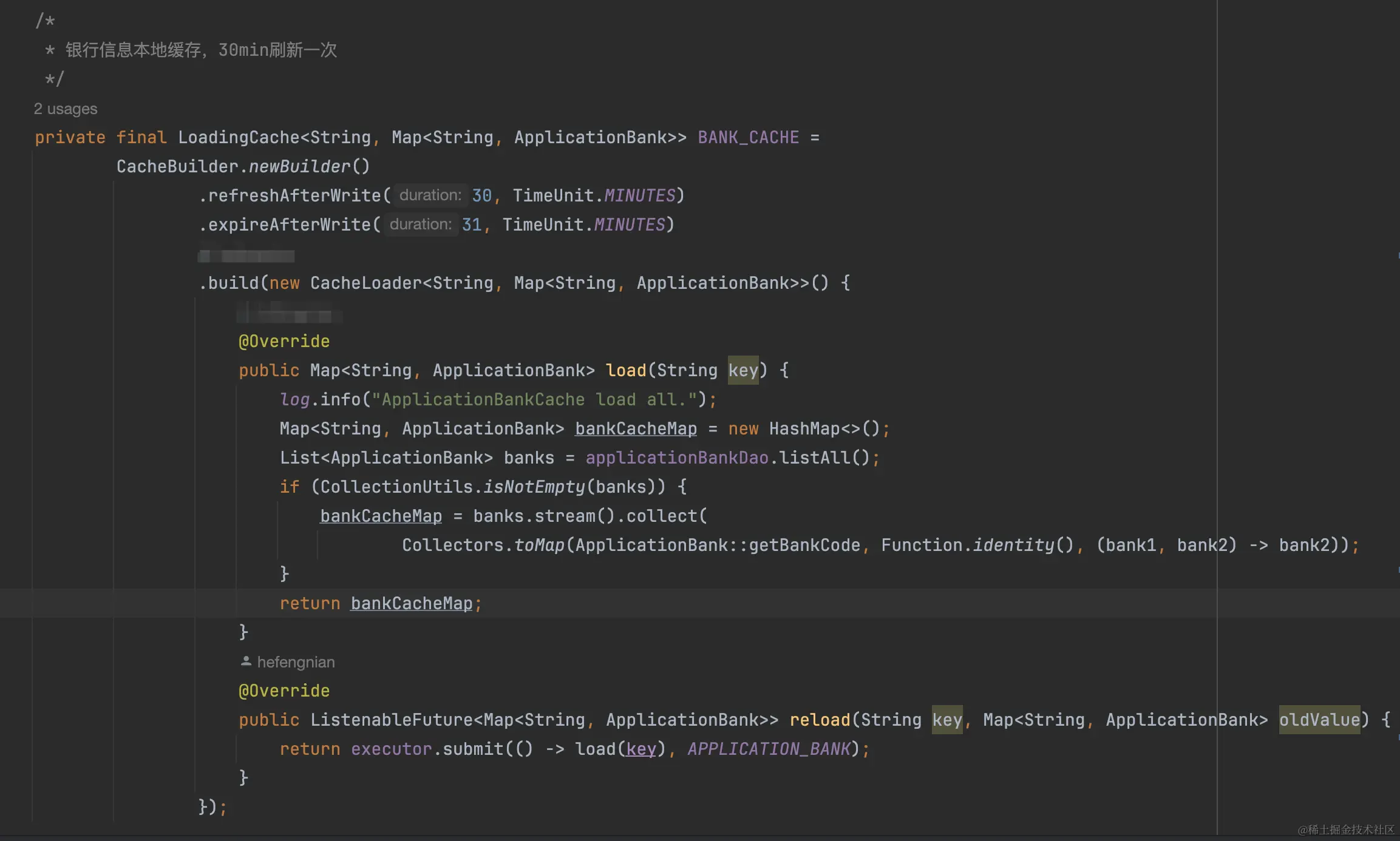The width and height of the screenshot is (1400, 841).
Task: Click the APPLICATION_BANK constant
Action: (769, 749)
